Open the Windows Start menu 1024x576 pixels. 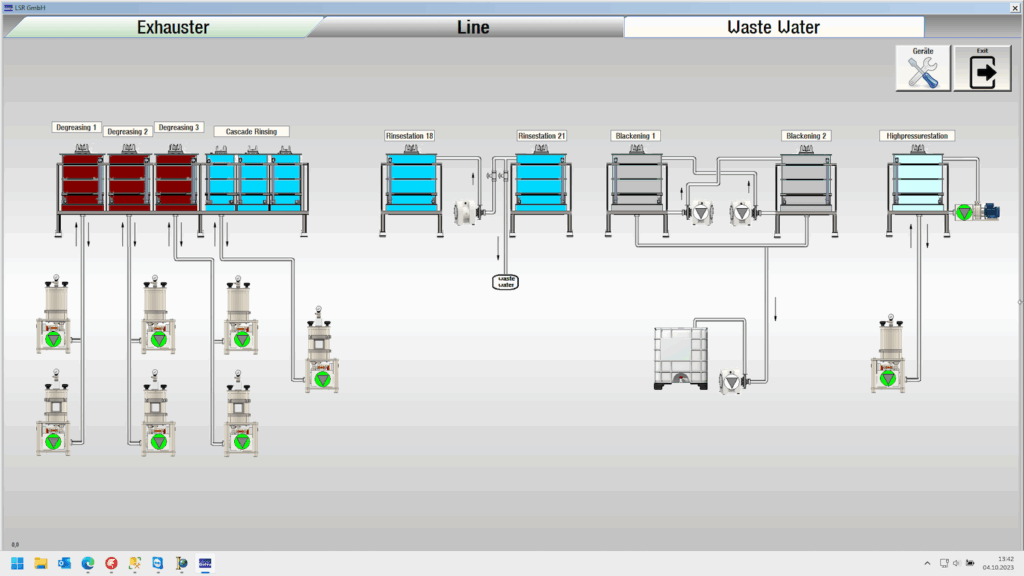[18, 563]
